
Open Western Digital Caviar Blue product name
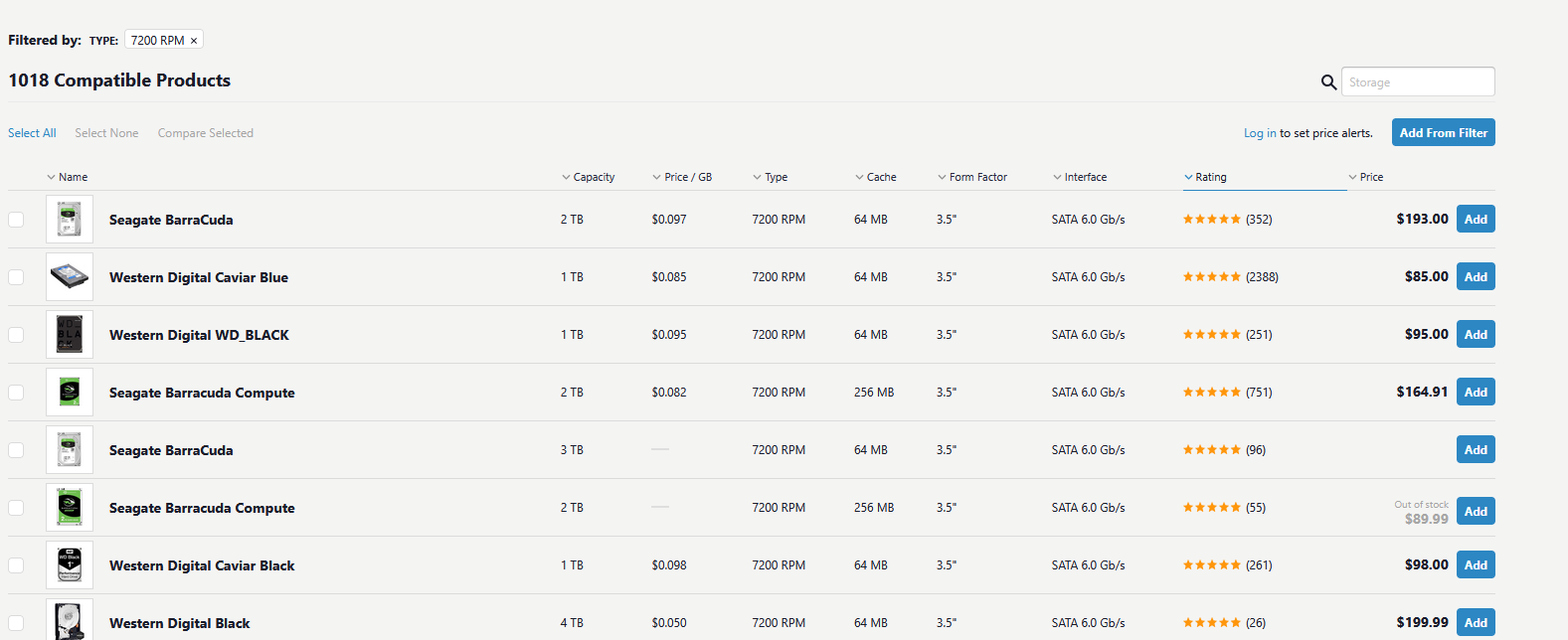pos(199,277)
